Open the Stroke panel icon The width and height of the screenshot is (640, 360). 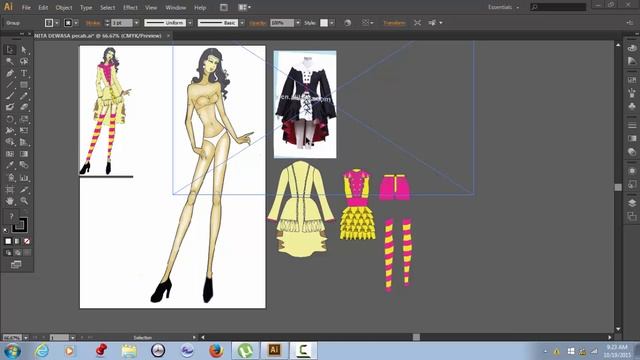pyautogui.click(x=632, y=125)
